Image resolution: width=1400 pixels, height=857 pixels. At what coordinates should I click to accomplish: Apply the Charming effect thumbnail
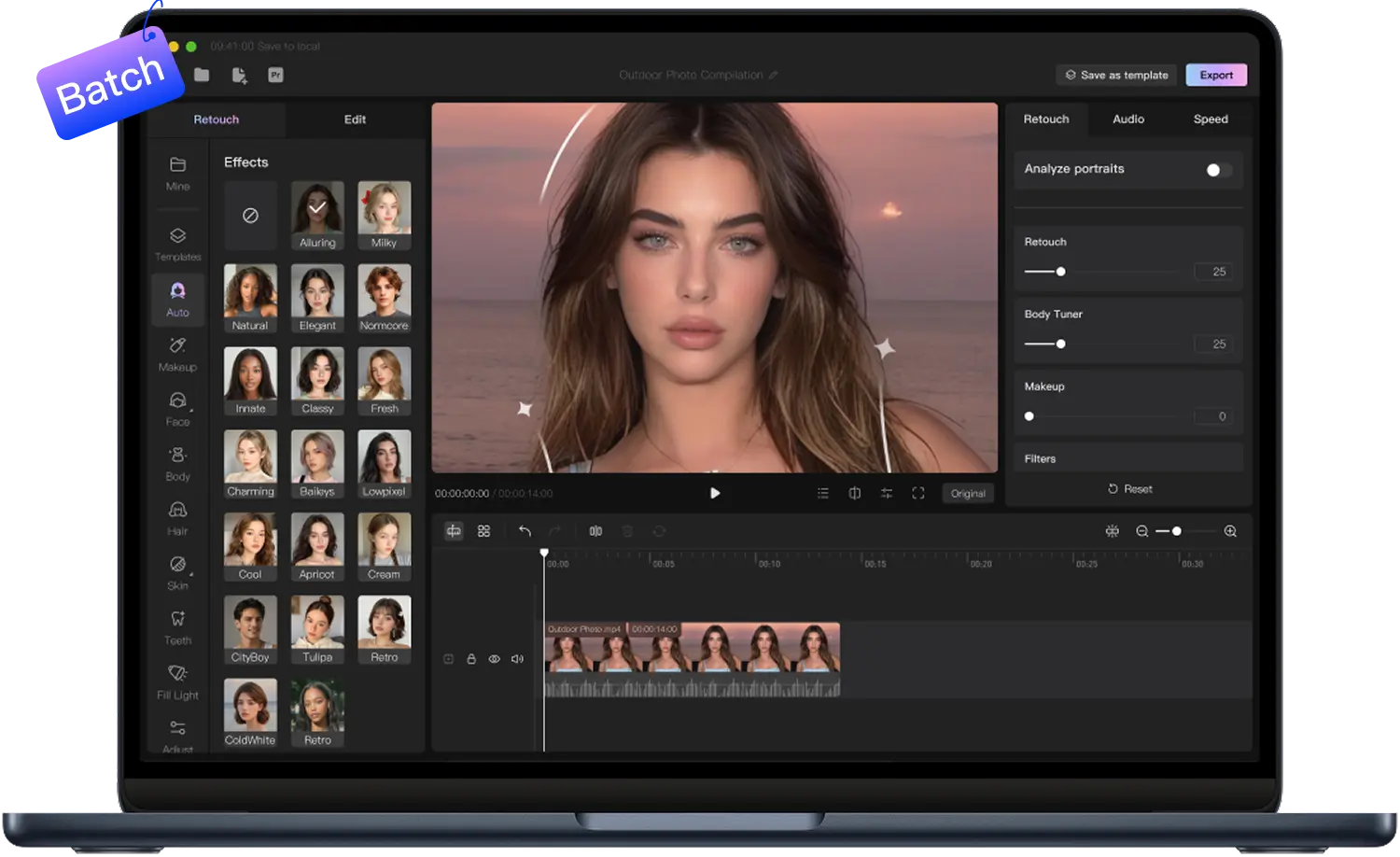[x=250, y=465]
